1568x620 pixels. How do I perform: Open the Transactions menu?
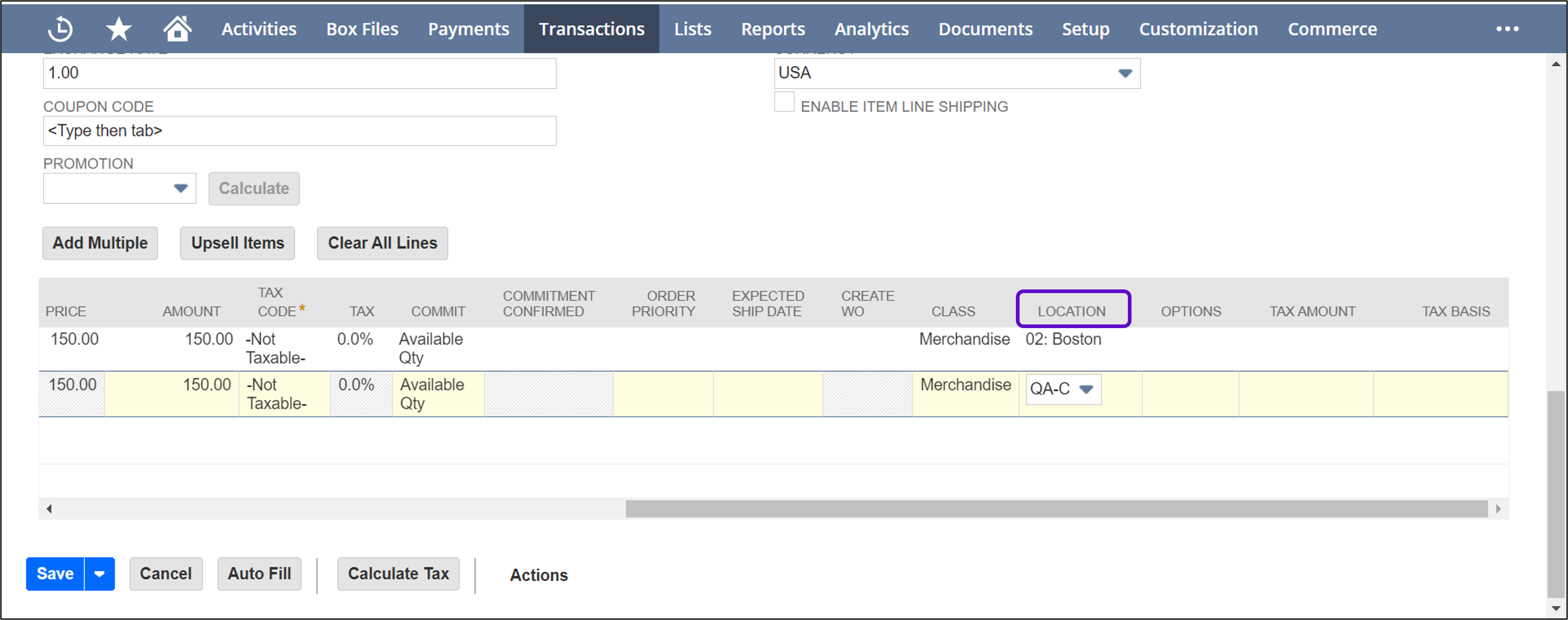[591, 28]
